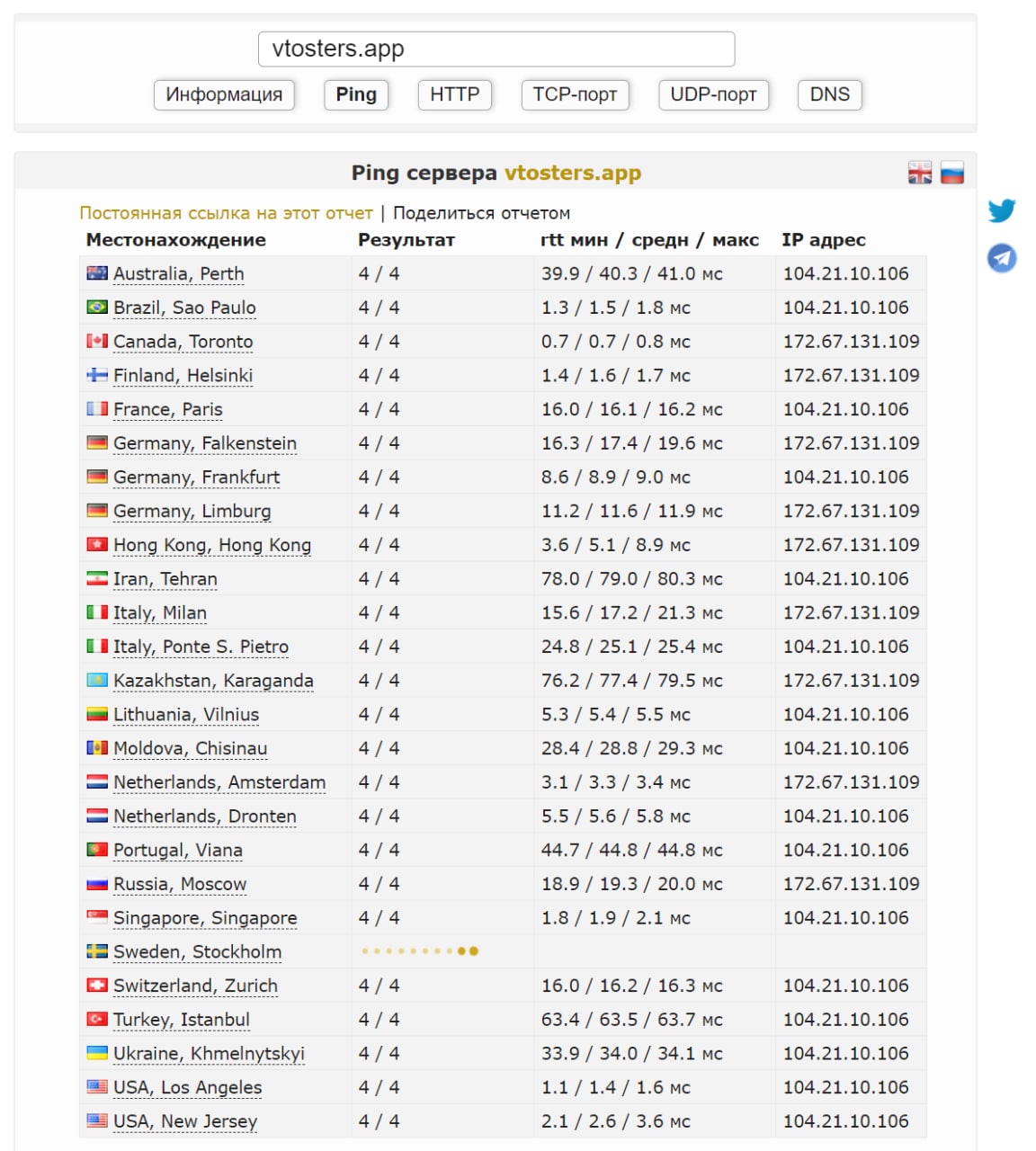
Task: Click the Canada flag icon
Action: coord(97,342)
